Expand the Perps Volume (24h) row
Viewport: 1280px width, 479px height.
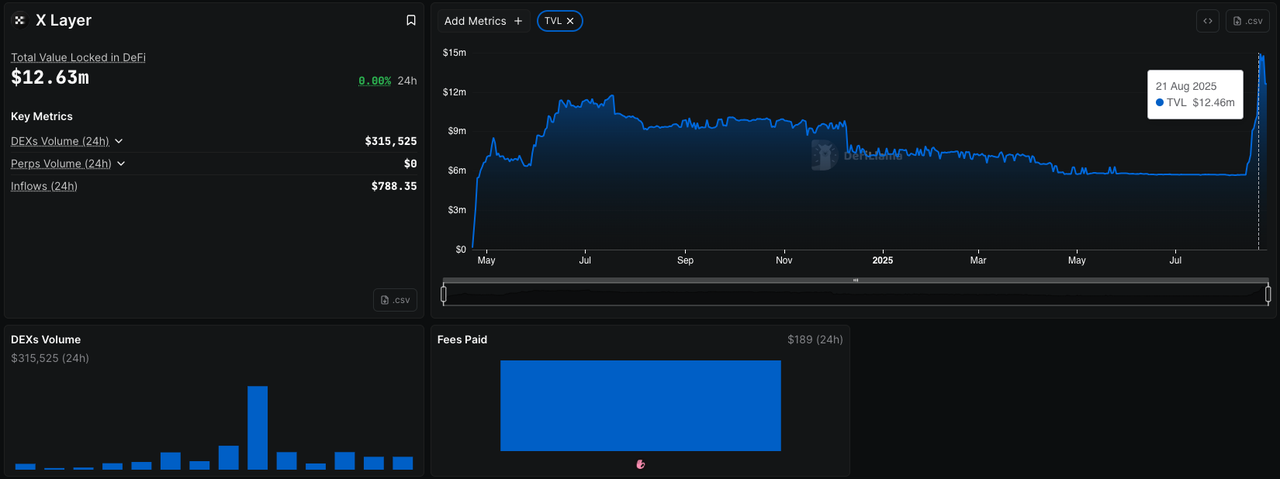(x=121, y=164)
